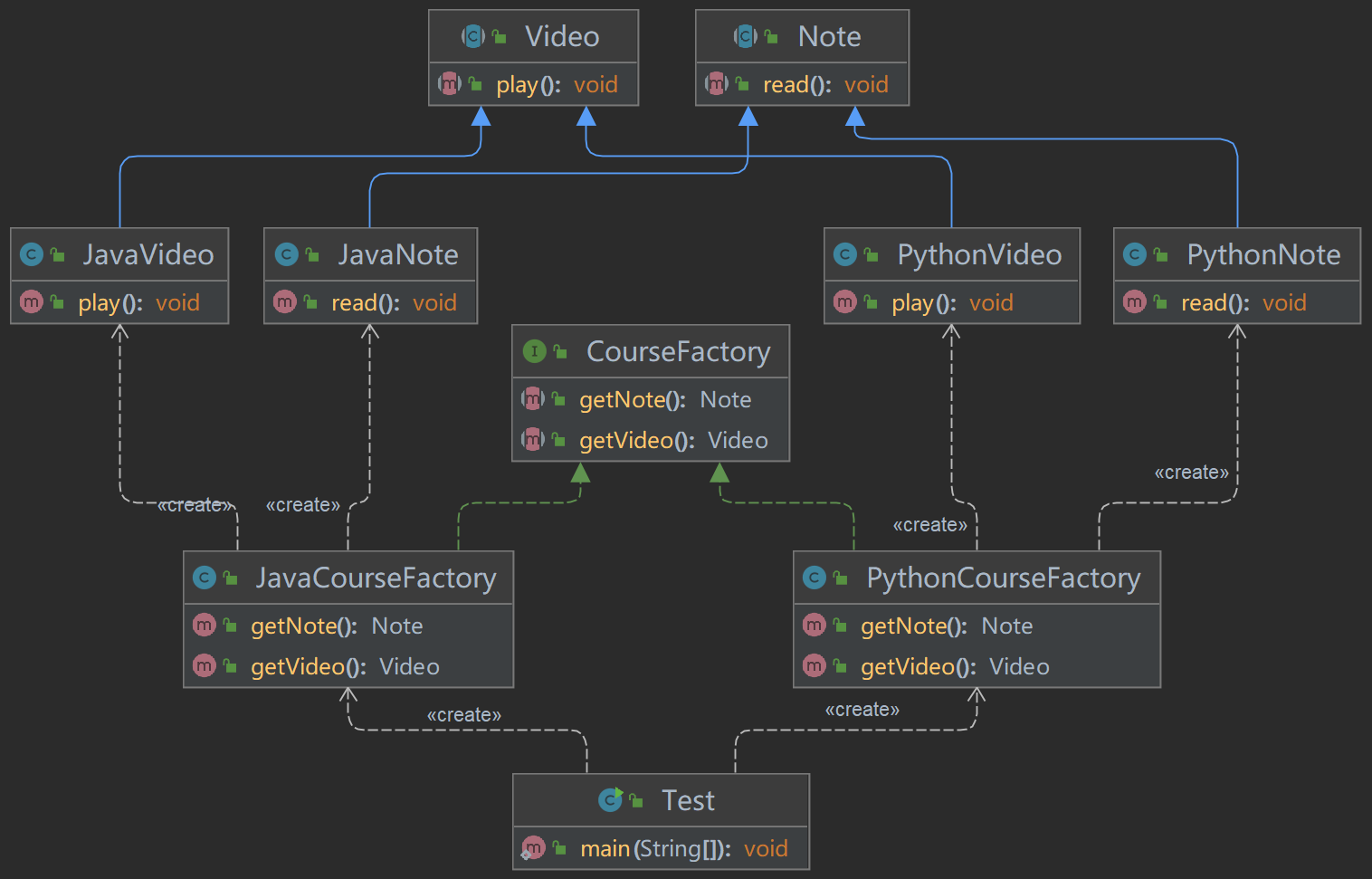The height and width of the screenshot is (879, 1372).
Task: Select the PythonVideo class header
Action: click(952, 254)
